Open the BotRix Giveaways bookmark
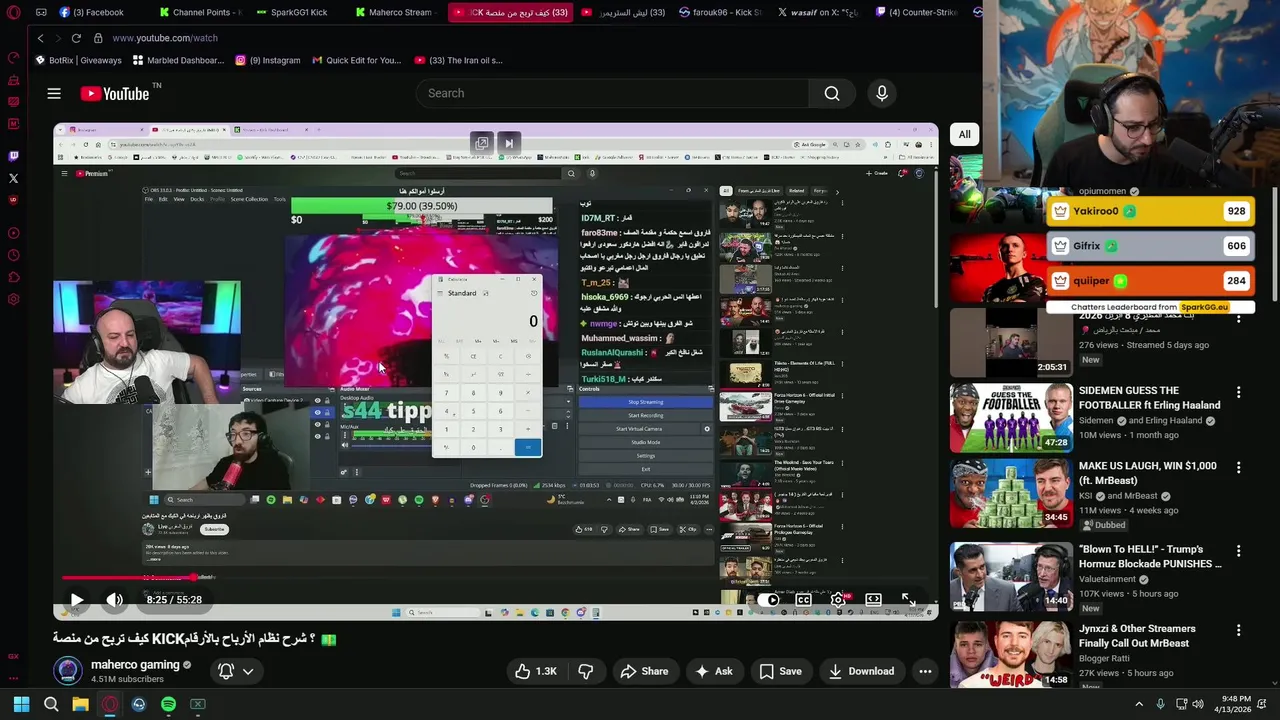1280x720 pixels. tap(78, 60)
